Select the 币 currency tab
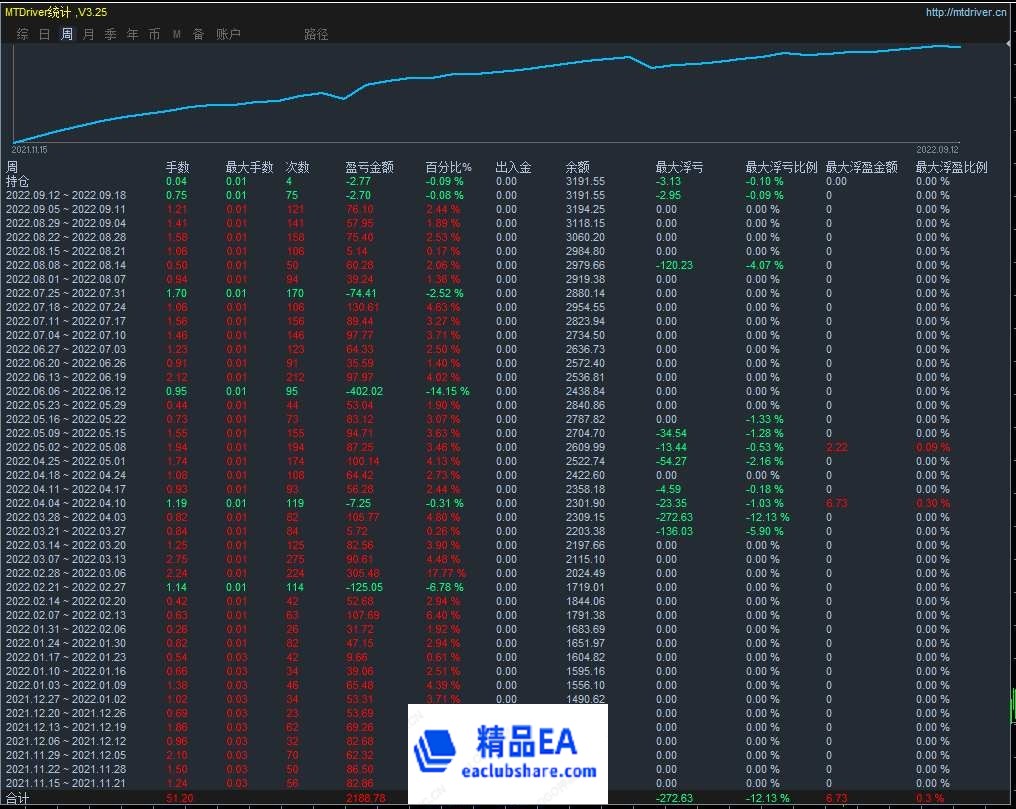The height and width of the screenshot is (809, 1016). point(154,34)
